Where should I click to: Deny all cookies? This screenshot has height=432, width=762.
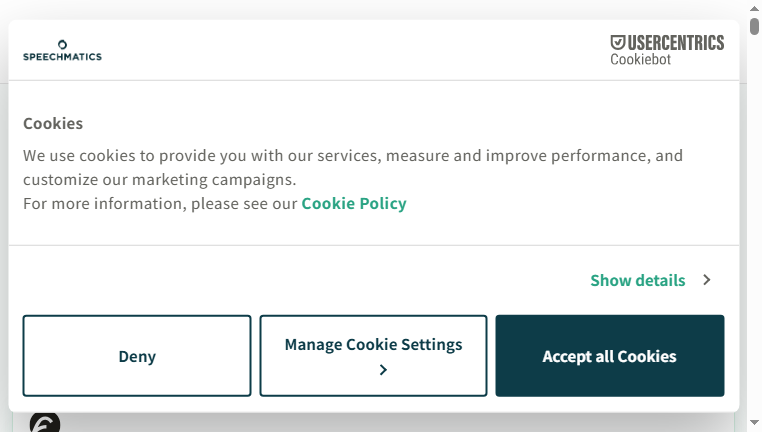pyautogui.click(x=137, y=356)
